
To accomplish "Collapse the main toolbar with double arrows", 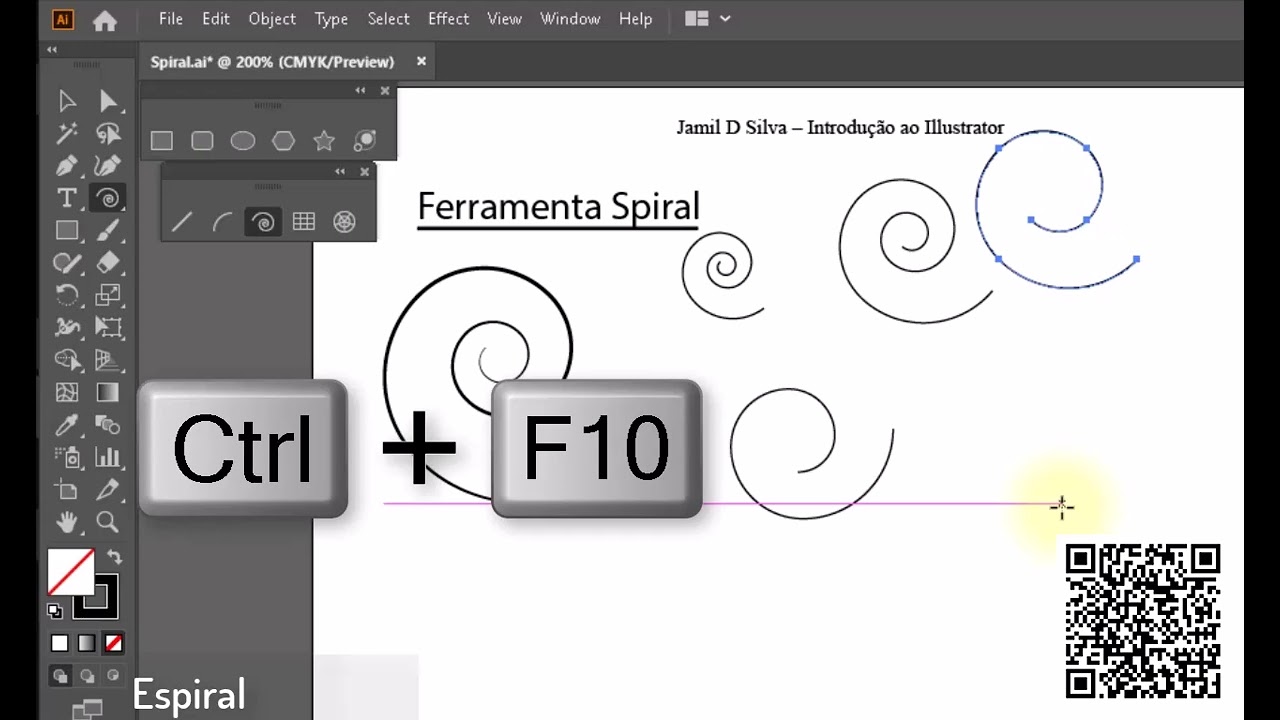I will [52, 49].
